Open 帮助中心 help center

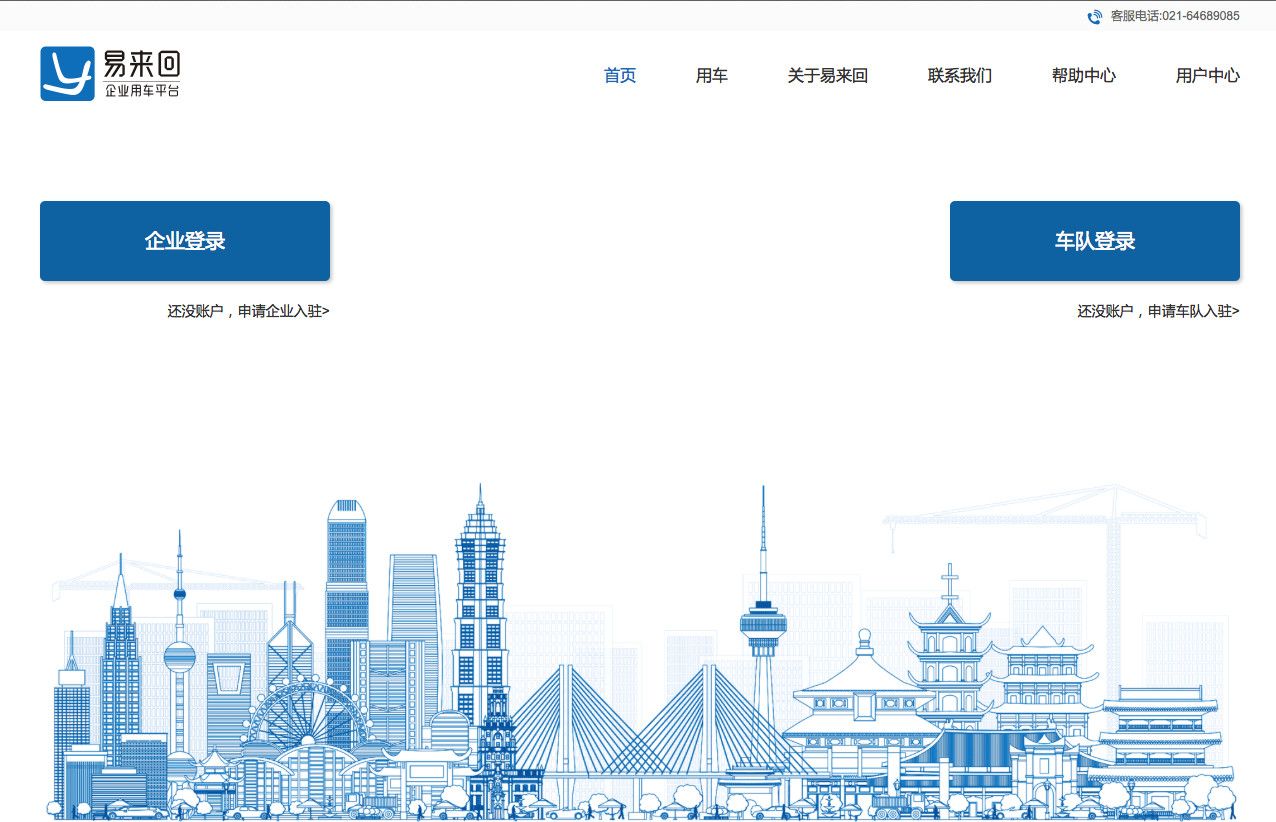[1084, 76]
